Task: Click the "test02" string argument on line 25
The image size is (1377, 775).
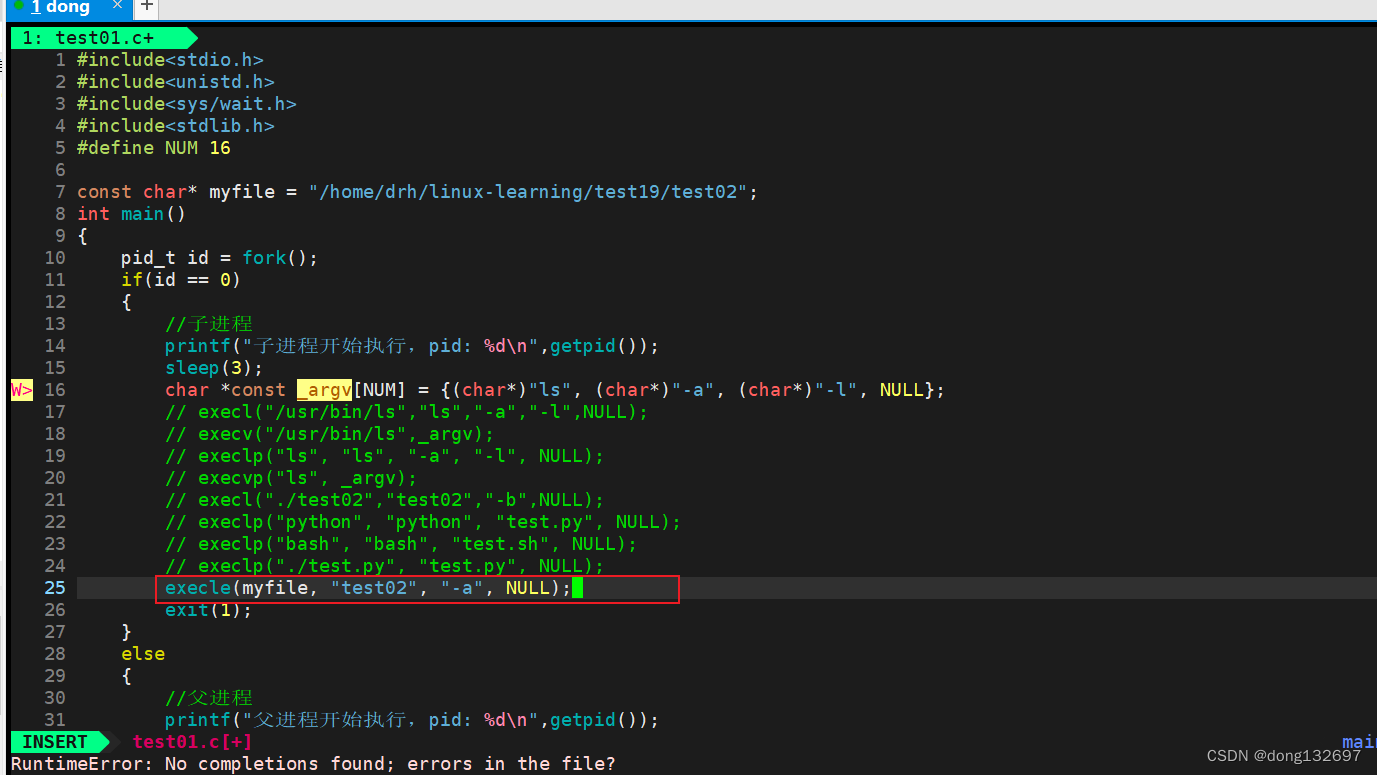Action: [374, 588]
